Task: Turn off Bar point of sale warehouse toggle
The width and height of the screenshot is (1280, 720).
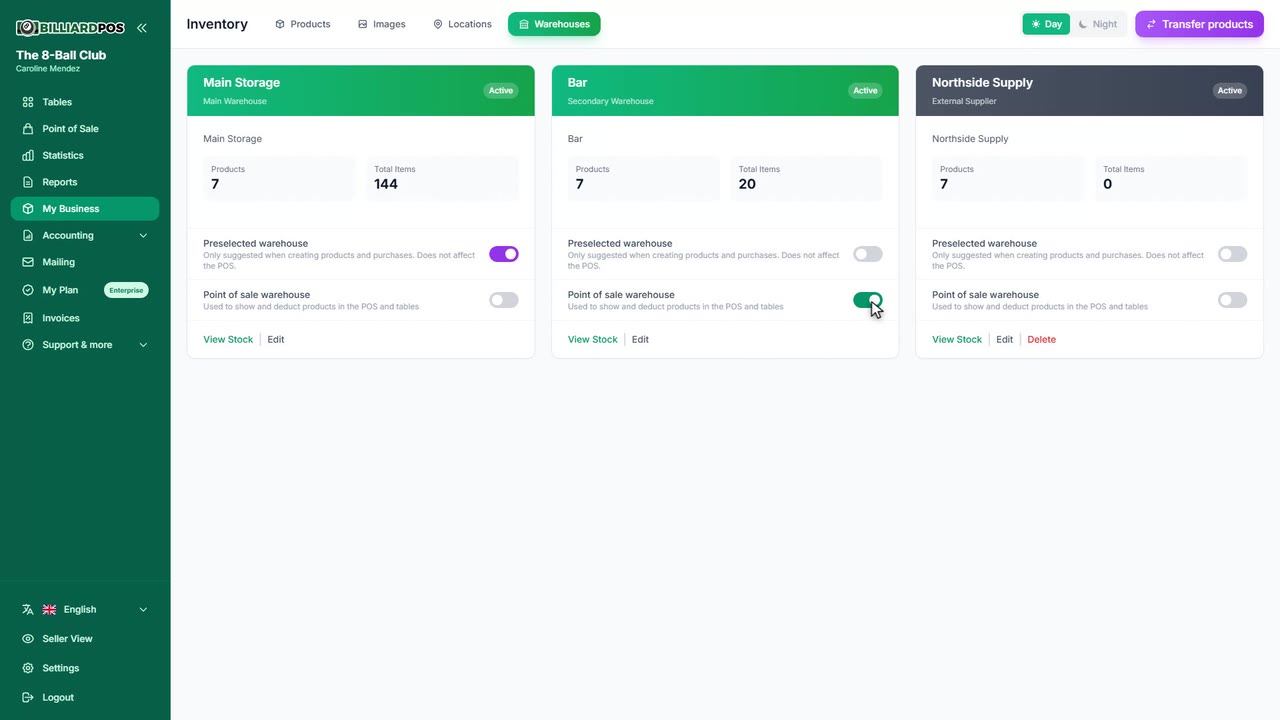Action: (868, 300)
